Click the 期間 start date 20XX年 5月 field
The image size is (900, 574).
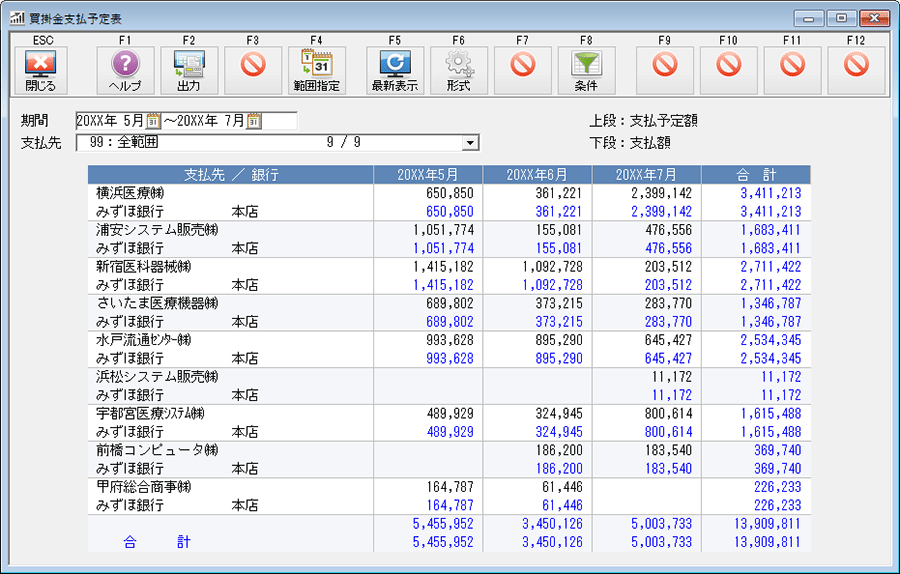[x=111, y=121]
